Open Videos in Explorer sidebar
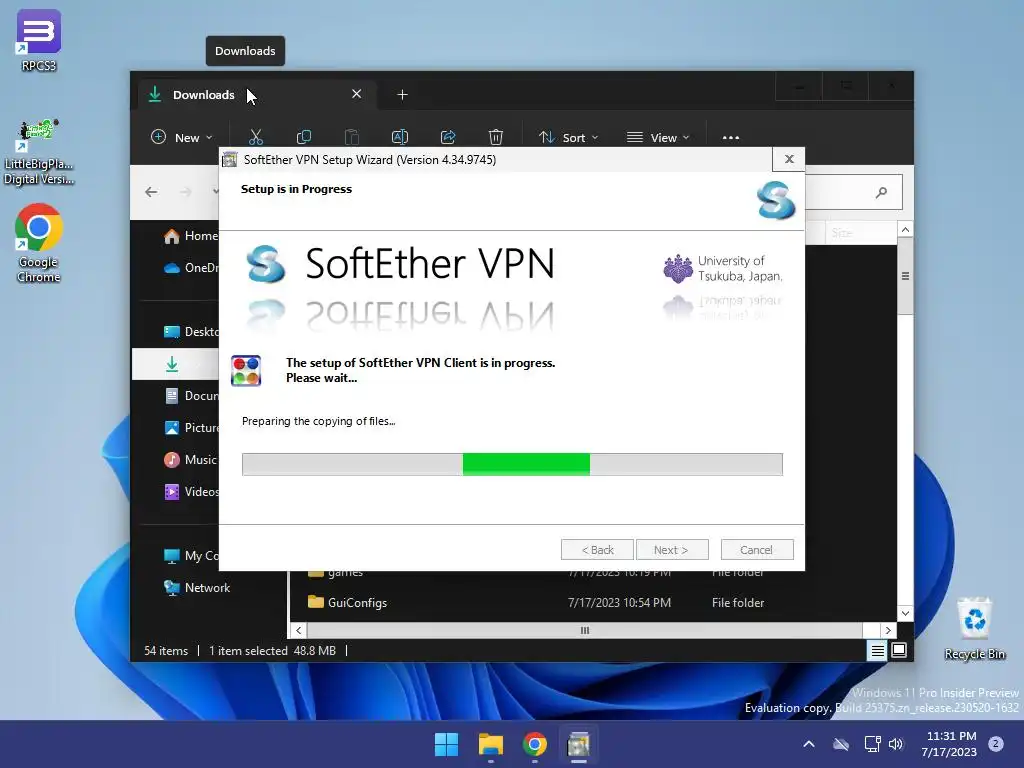The height and width of the screenshot is (768, 1024). tap(191, 492)
